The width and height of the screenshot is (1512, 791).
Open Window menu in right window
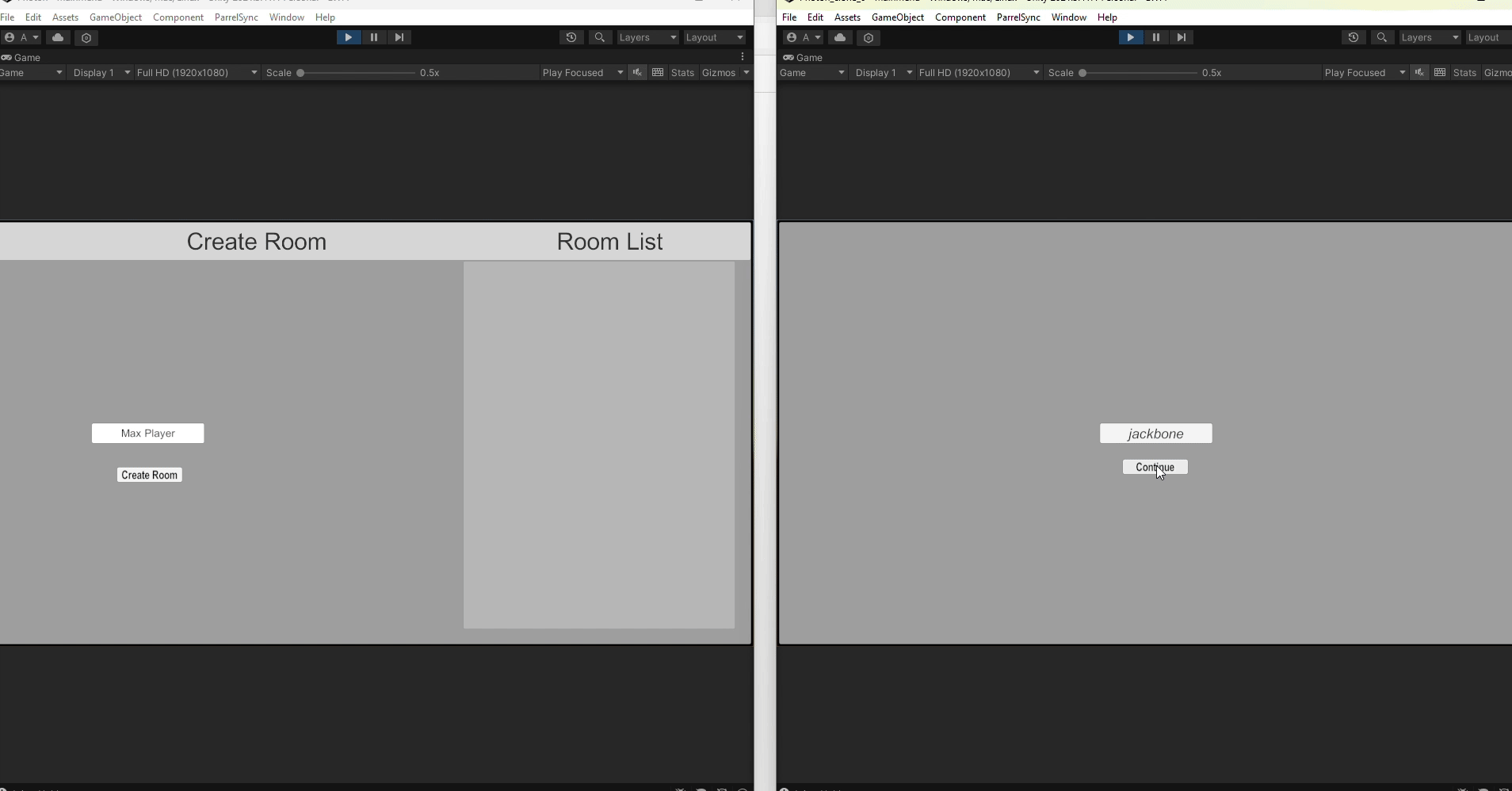(x=1068, y=17)
